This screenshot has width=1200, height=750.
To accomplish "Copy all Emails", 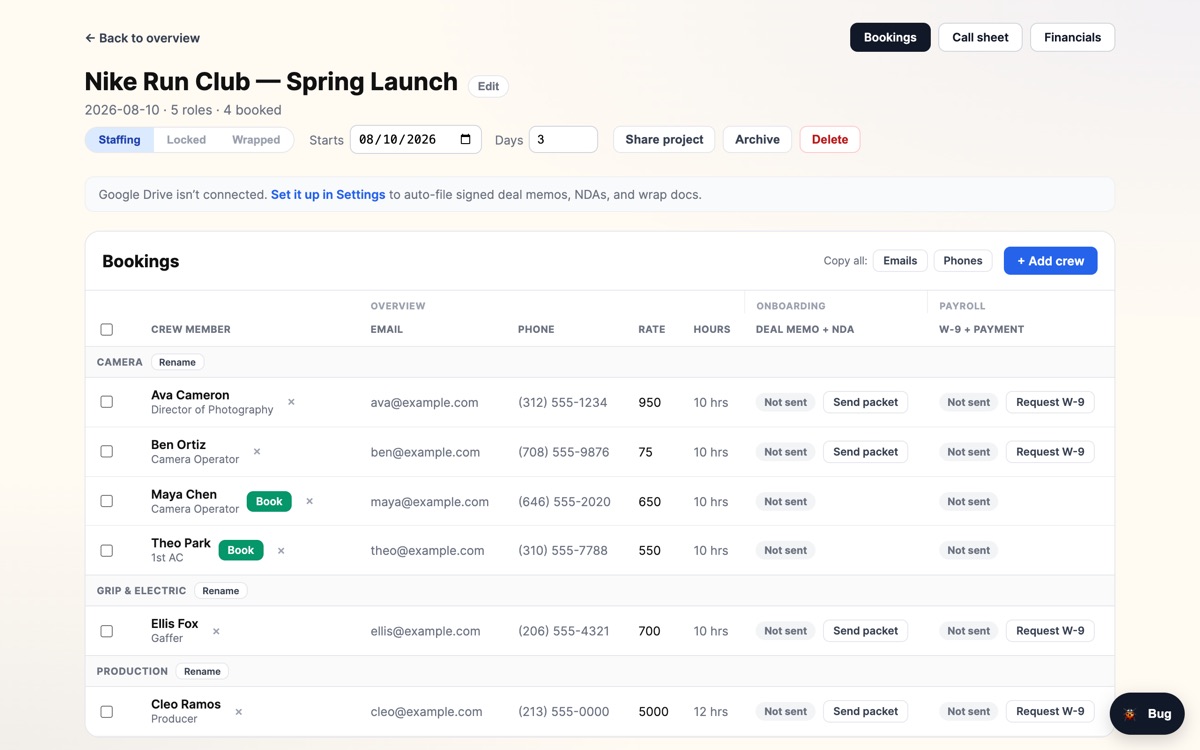I will pyautogui.click(x=900, y=260).
